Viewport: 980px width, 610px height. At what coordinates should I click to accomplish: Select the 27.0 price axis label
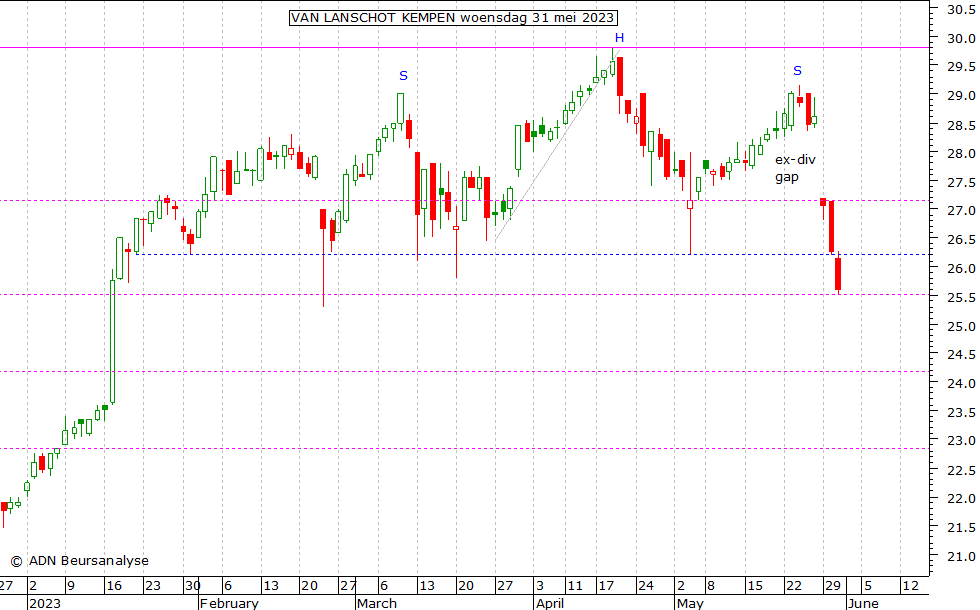click(x=961, y=211)
